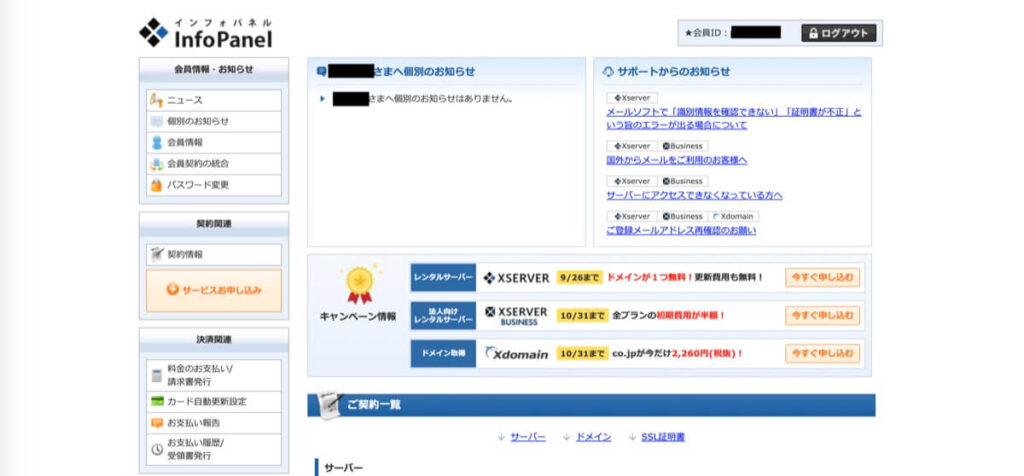Click 今すぐ申し込む for XSERVER BUSINESS
This screenshot has width=1024, height=476.
pyautogui.click(x=822, y=315)
